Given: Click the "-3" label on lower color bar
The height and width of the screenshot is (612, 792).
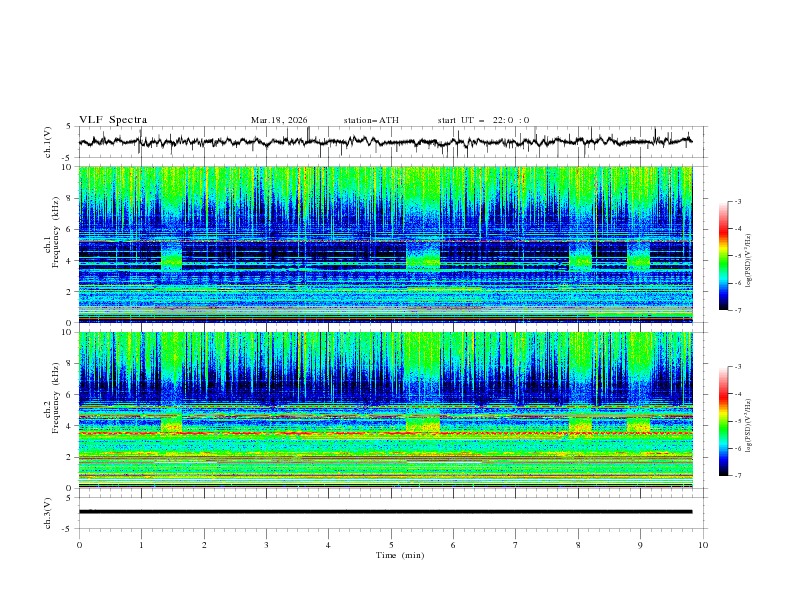Looking at the screenshot, I should pyautogui.click(x=737, y=367).
